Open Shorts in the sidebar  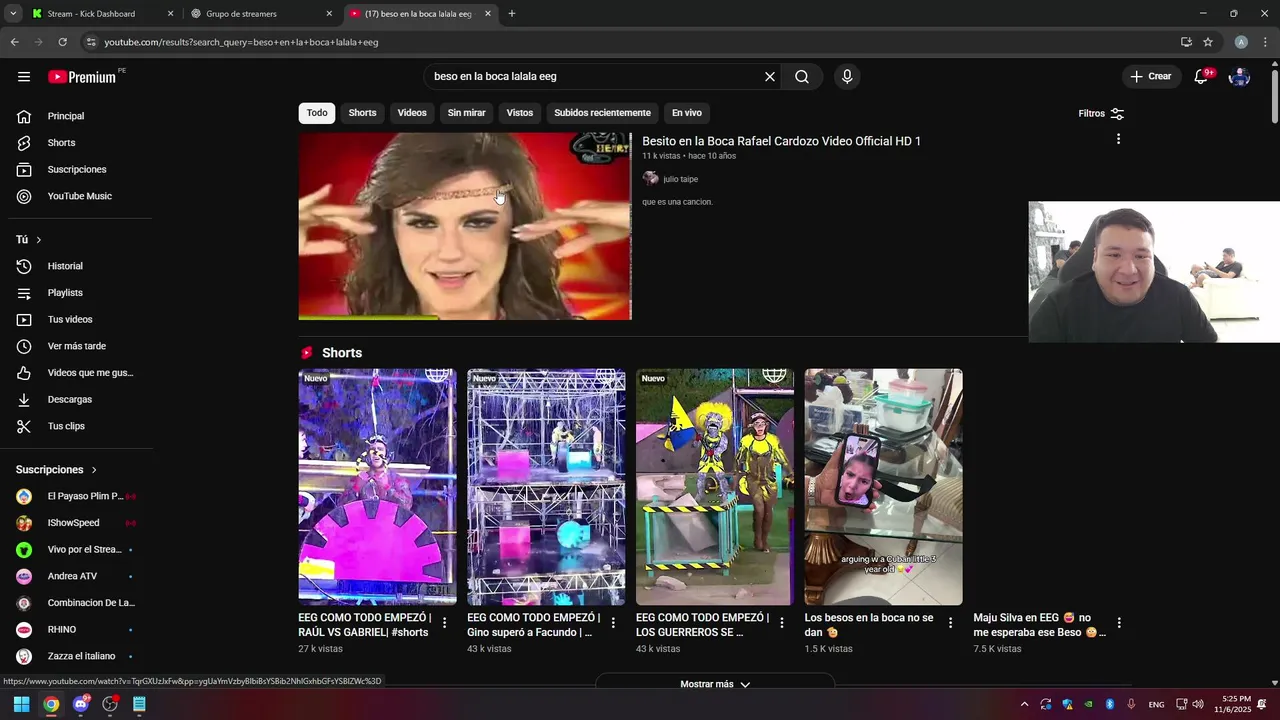point(76,143)
